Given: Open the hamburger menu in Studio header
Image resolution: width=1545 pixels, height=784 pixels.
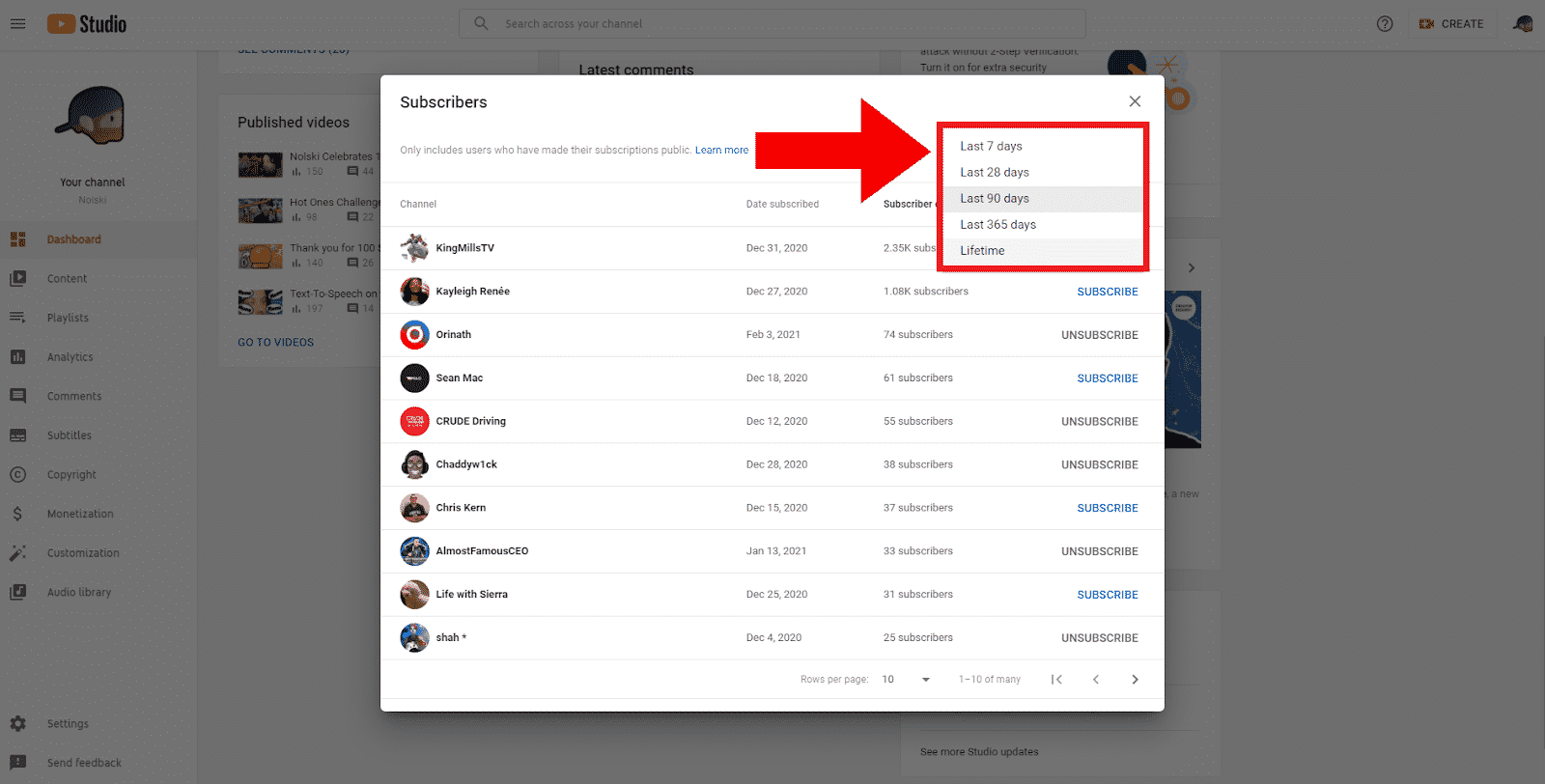Looking at the screenshot, I should 17,24.
